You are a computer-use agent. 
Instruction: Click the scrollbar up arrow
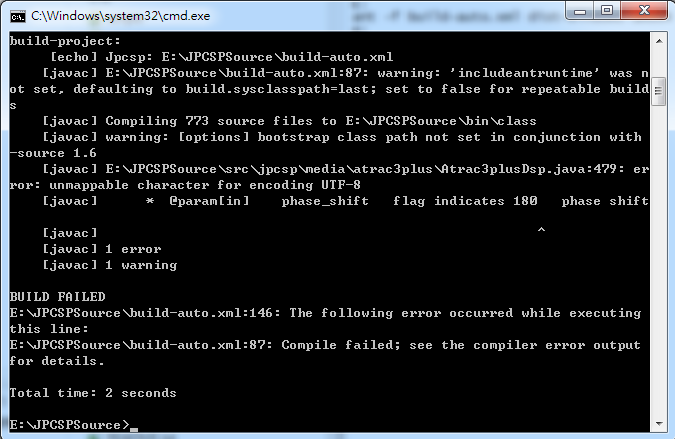[x=659, y=41]
